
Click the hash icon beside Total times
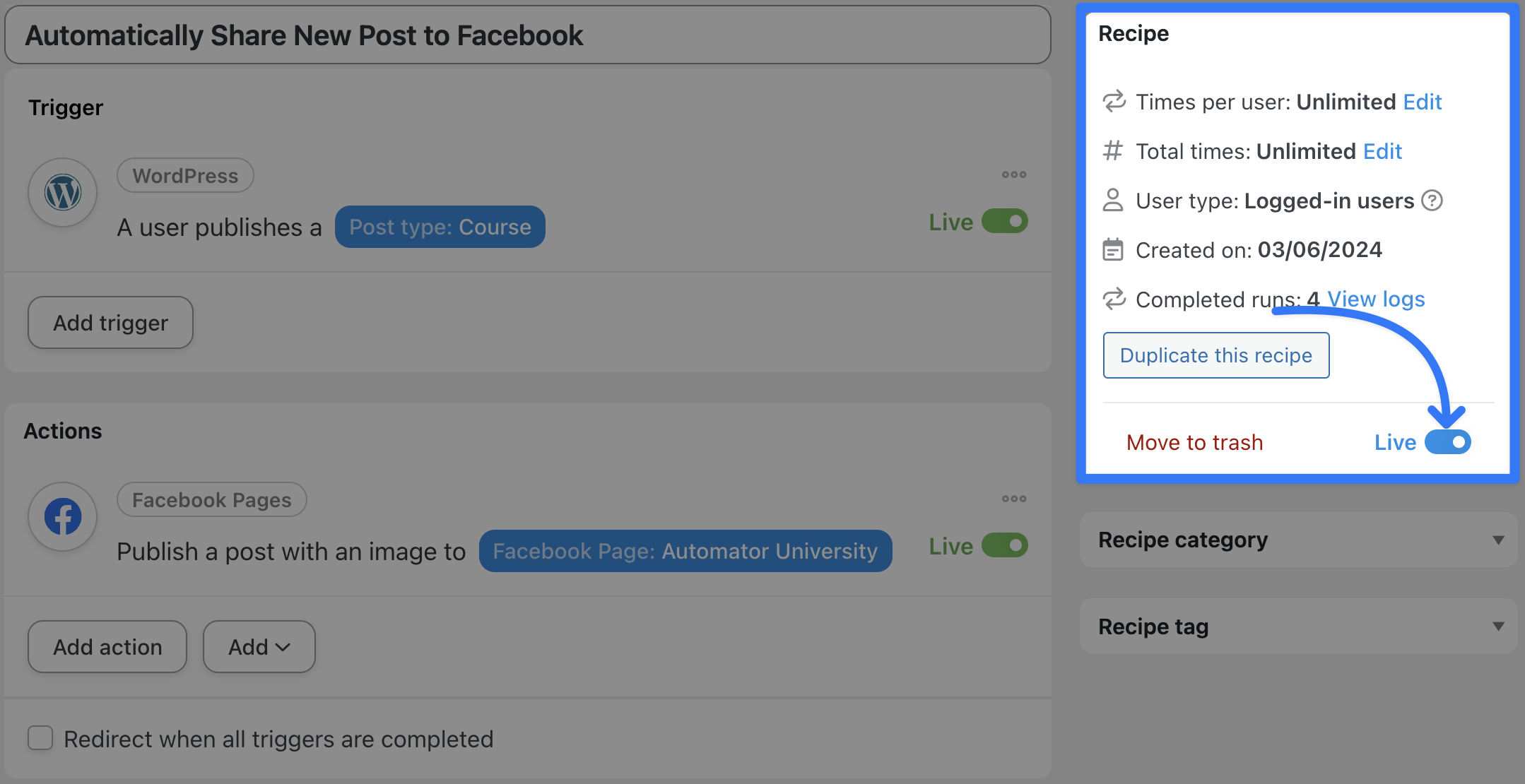click(1113, 151)
